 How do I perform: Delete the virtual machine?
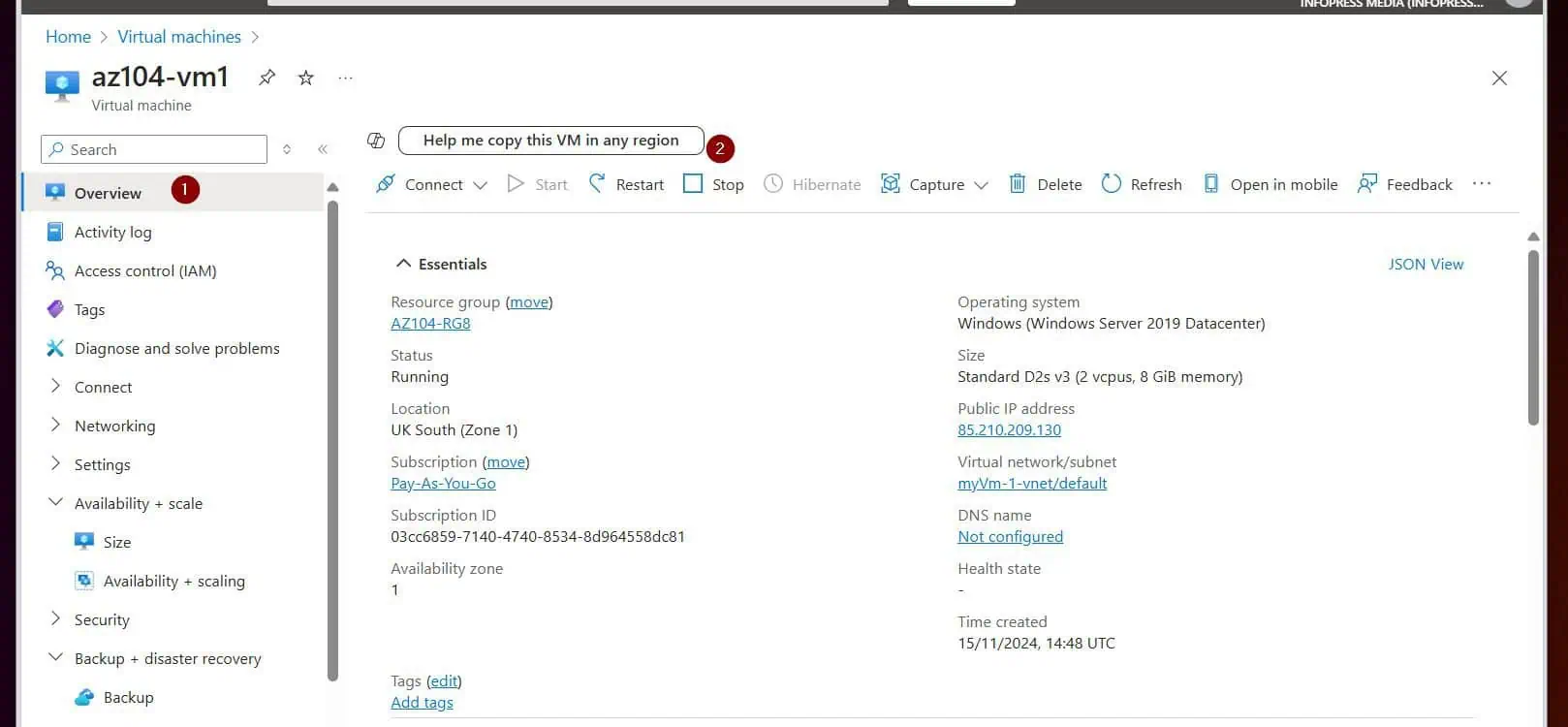[1046, 184]
